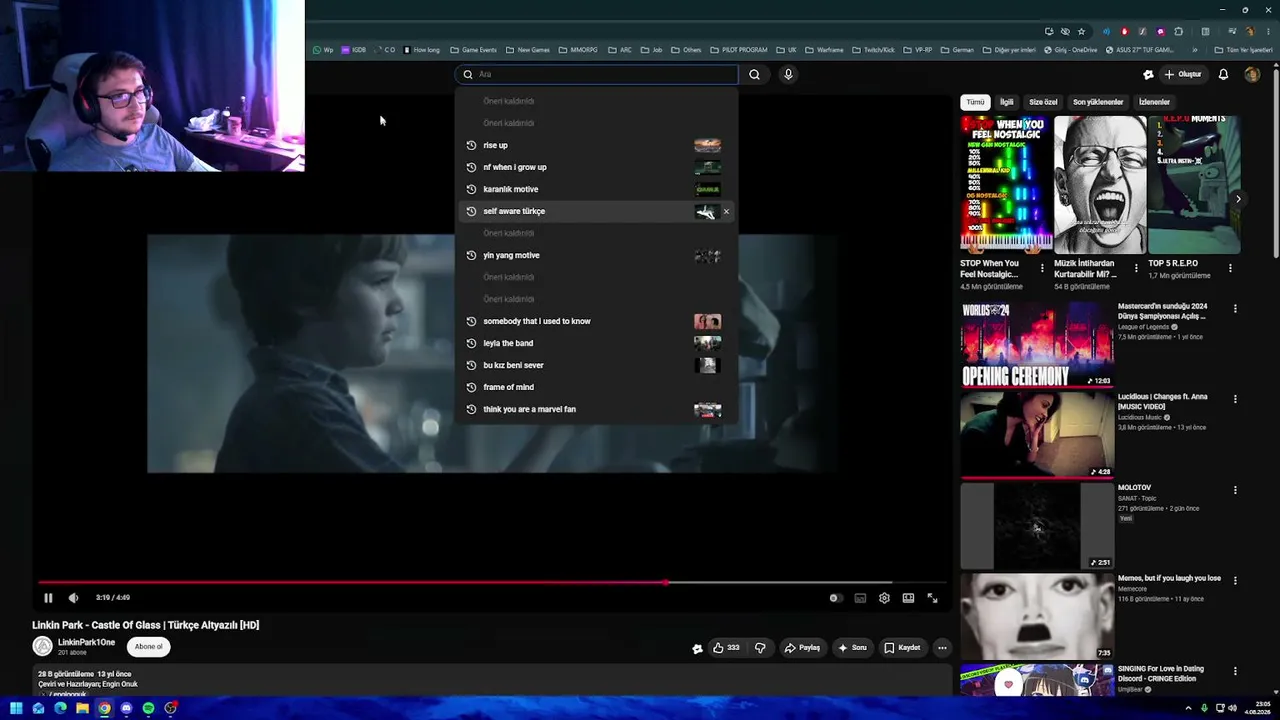1280x720 pixels.
Task: Select the 'frame of mind' suggestion
Action: tap(596, 387)
